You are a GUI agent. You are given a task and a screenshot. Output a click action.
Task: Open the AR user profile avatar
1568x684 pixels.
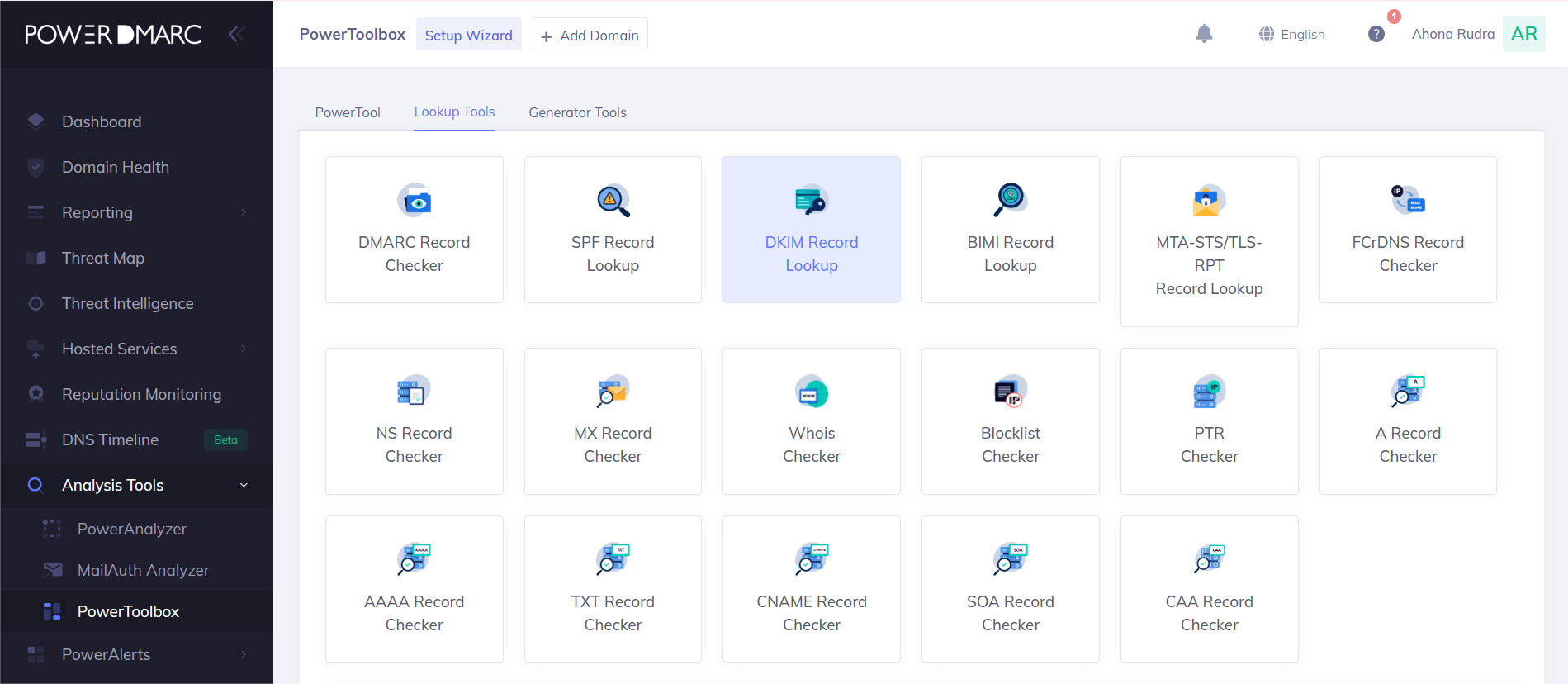coord(1523,34)
